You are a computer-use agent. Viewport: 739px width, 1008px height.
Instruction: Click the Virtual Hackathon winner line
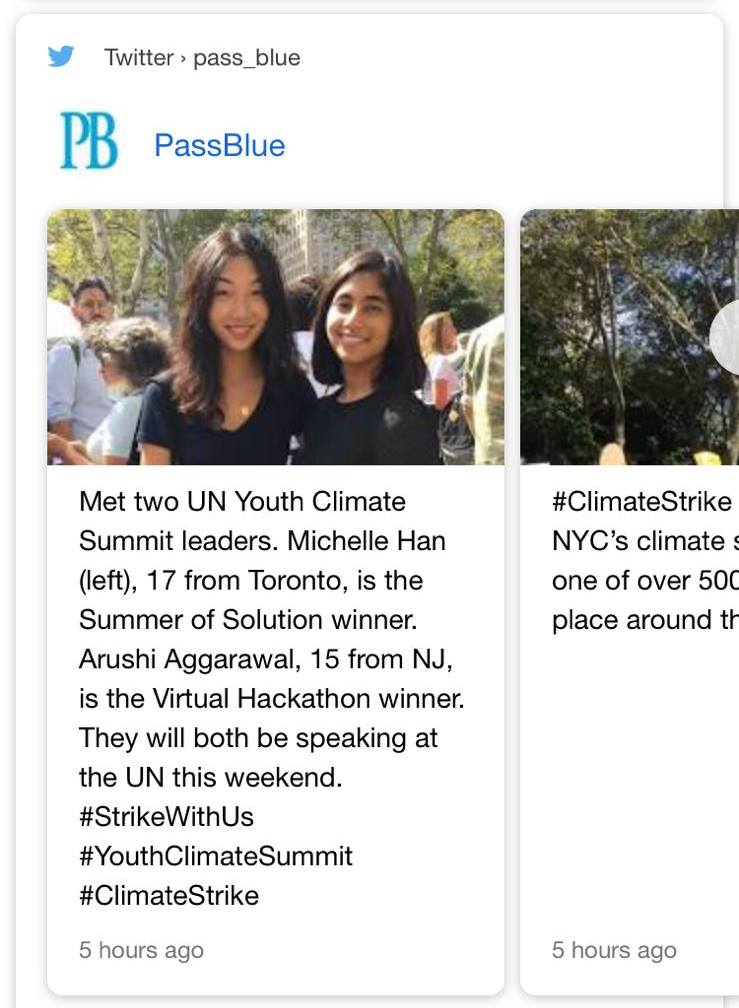[271, 698]
